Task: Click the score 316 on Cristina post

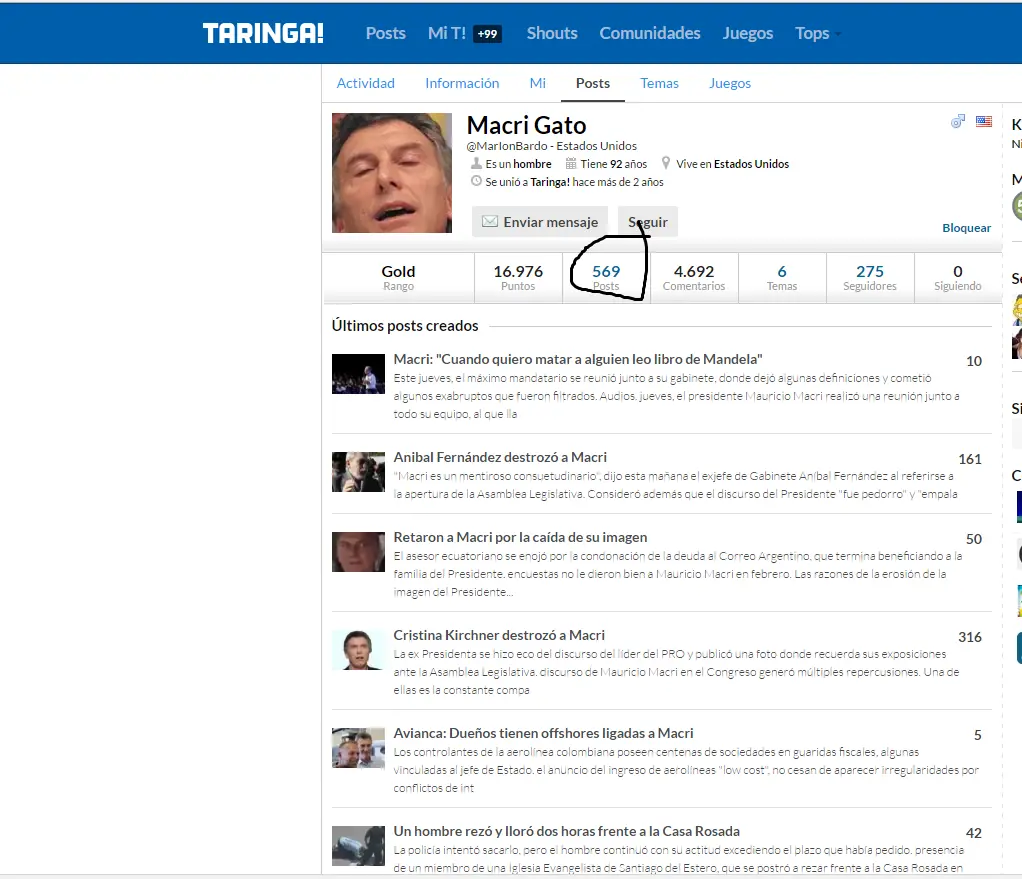Action: point(970,637)
